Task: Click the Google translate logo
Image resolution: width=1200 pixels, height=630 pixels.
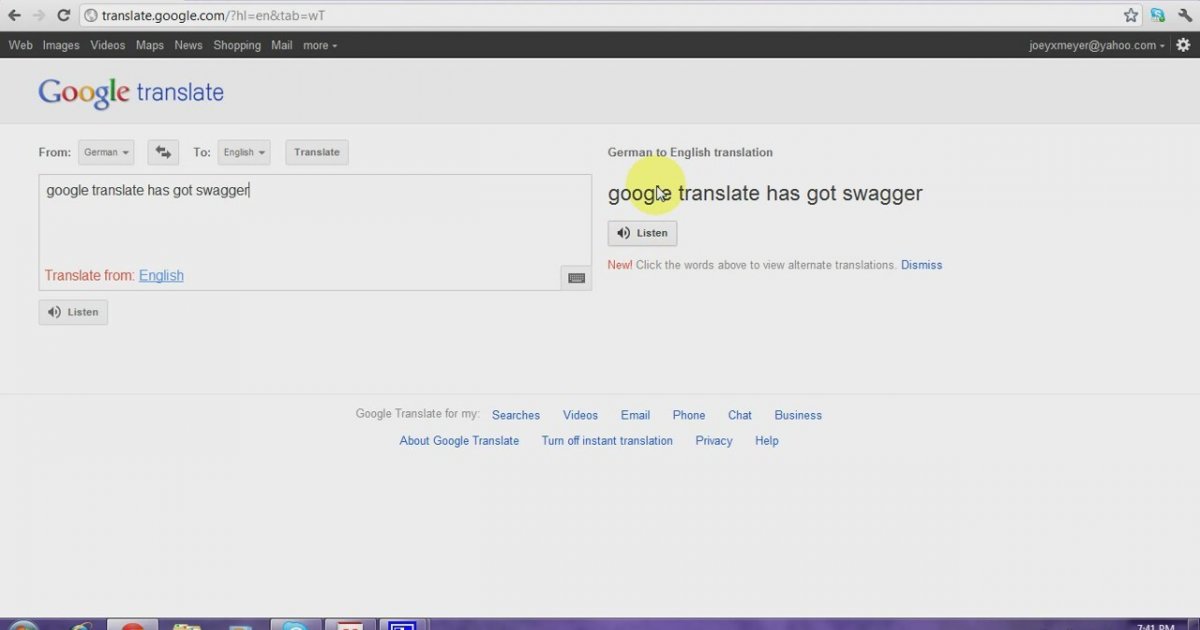Action: point(131,92)
